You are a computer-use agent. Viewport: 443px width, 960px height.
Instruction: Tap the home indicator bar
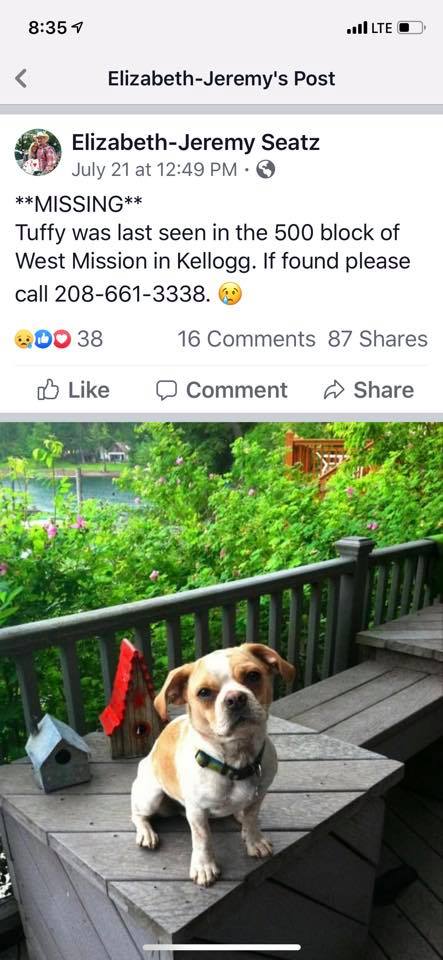pos(222,948)
